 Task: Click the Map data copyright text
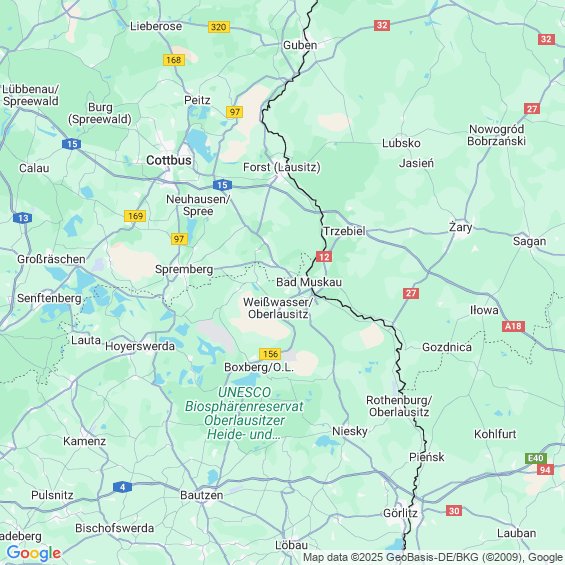[433, 557]
